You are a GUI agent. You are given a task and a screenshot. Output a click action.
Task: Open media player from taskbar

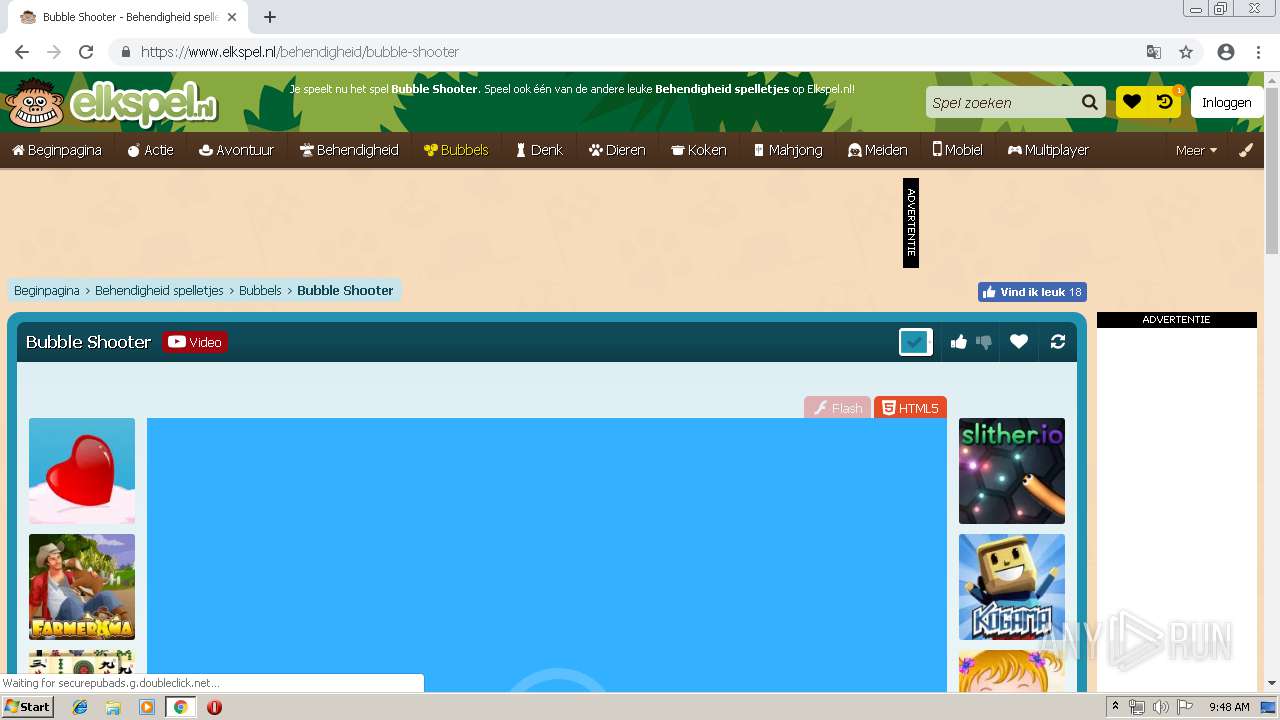click(147, 707)
